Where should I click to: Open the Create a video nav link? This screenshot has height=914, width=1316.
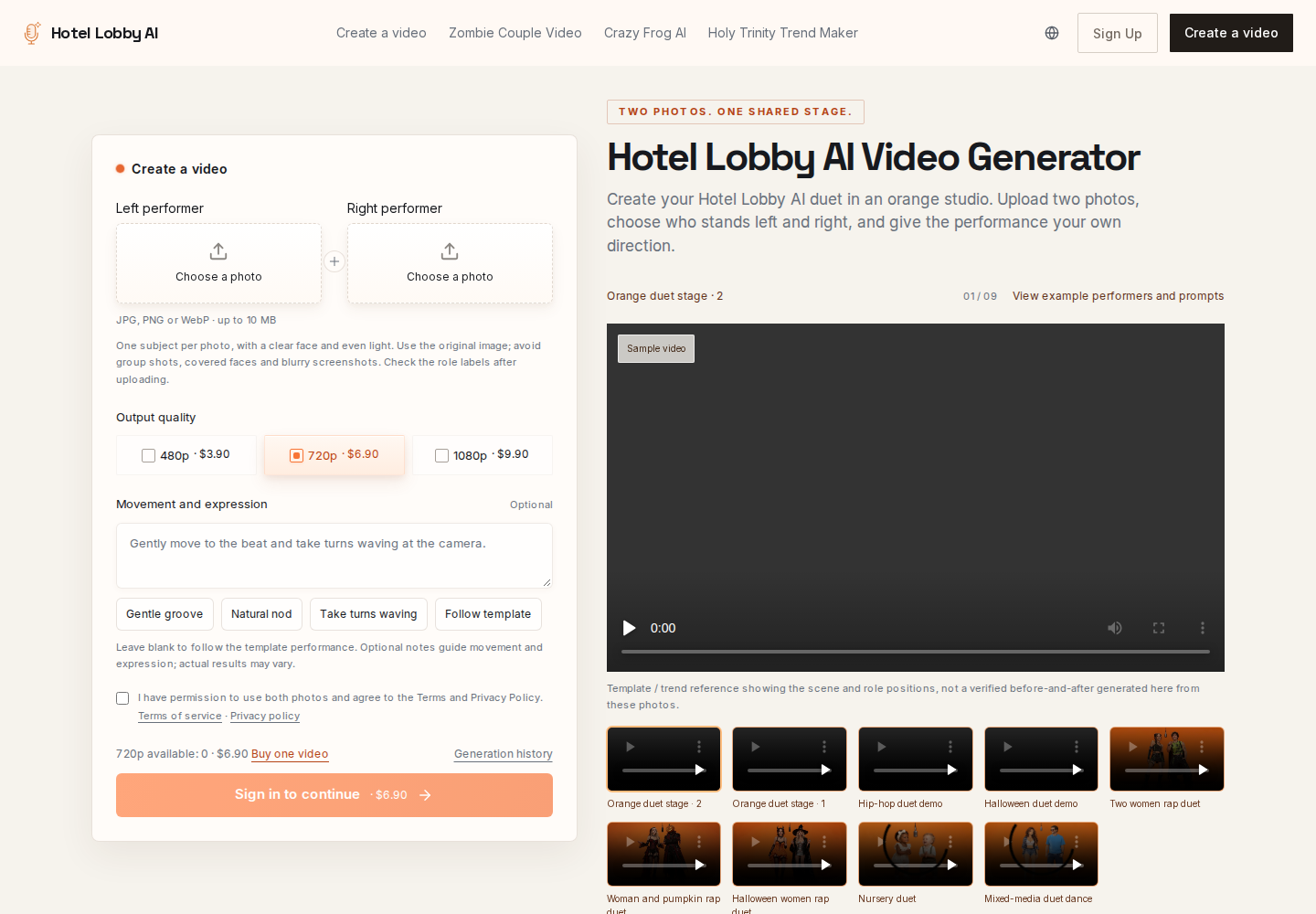click(x=381, y=33)
